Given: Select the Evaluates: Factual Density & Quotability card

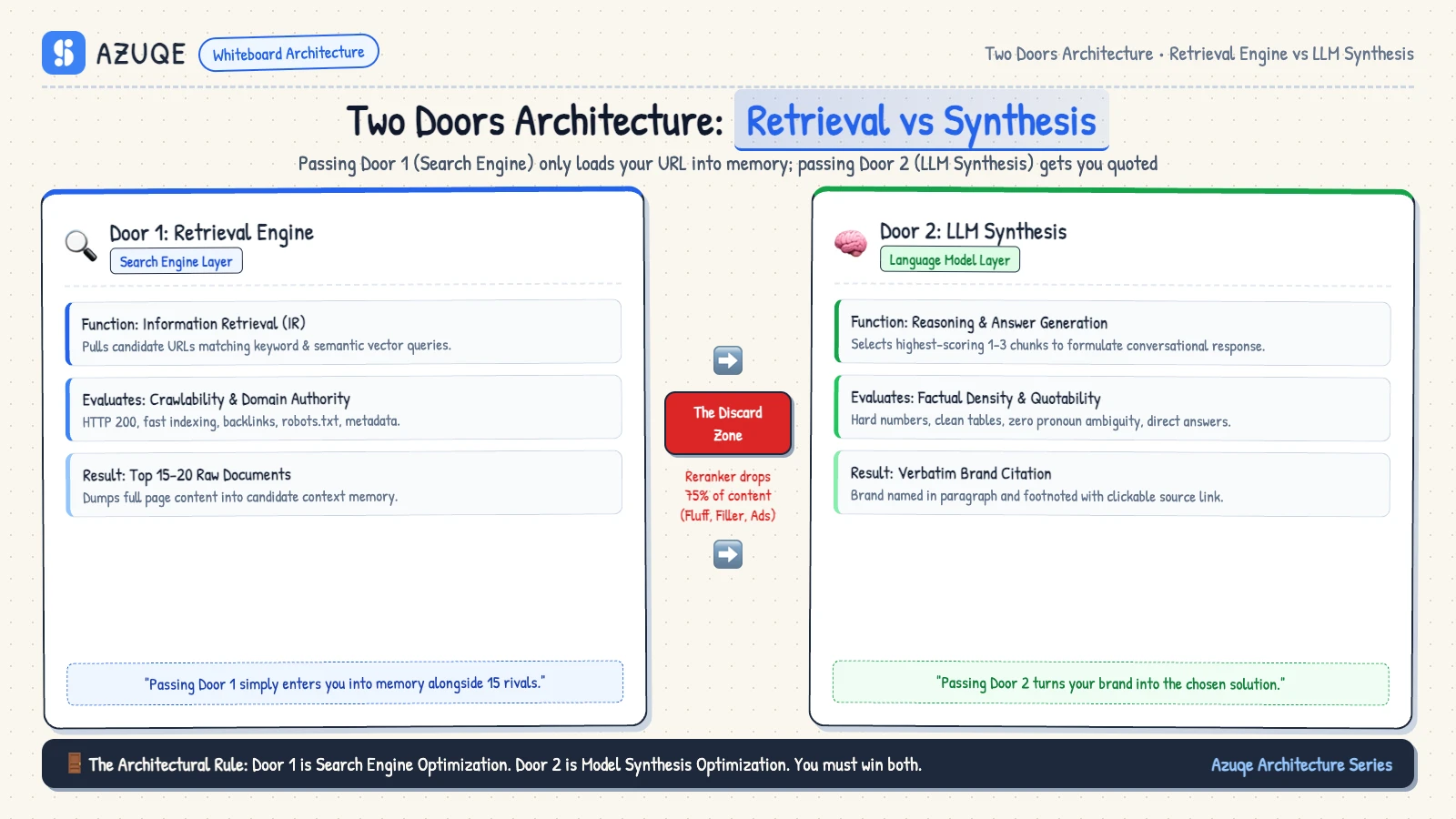Looking at the screenshot, I should point(1112,409).
